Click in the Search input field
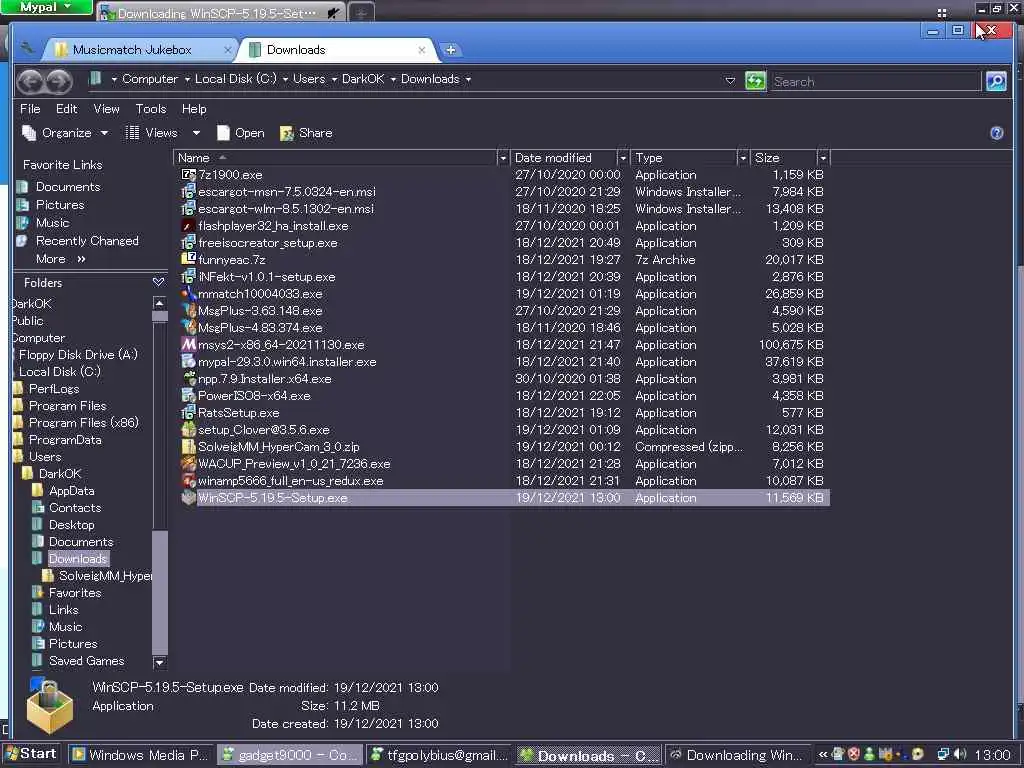 (875, 82)
